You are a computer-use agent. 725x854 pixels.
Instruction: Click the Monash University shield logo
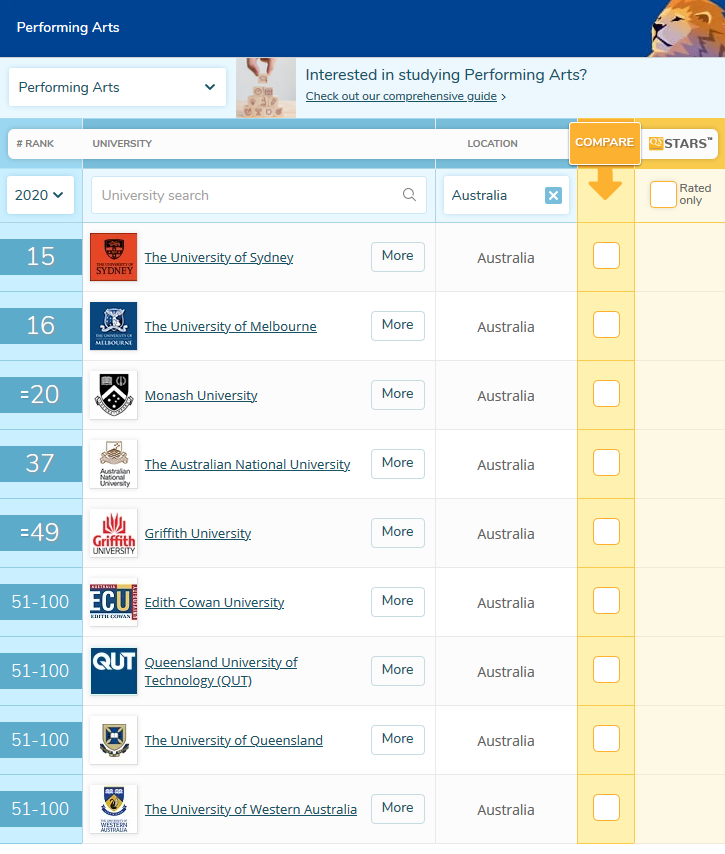click(x=113, y=395)
